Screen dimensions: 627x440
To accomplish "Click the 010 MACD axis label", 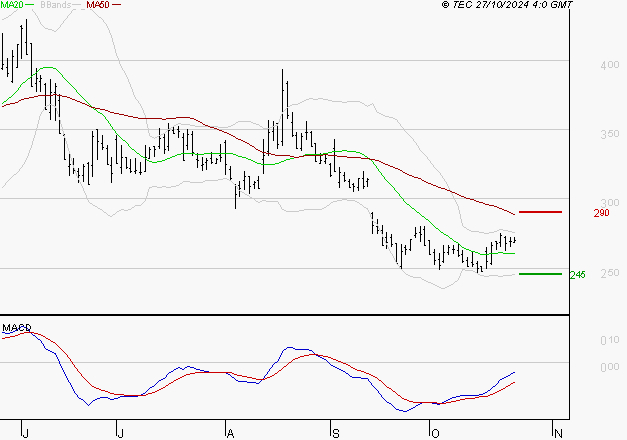I will [610, 340].
